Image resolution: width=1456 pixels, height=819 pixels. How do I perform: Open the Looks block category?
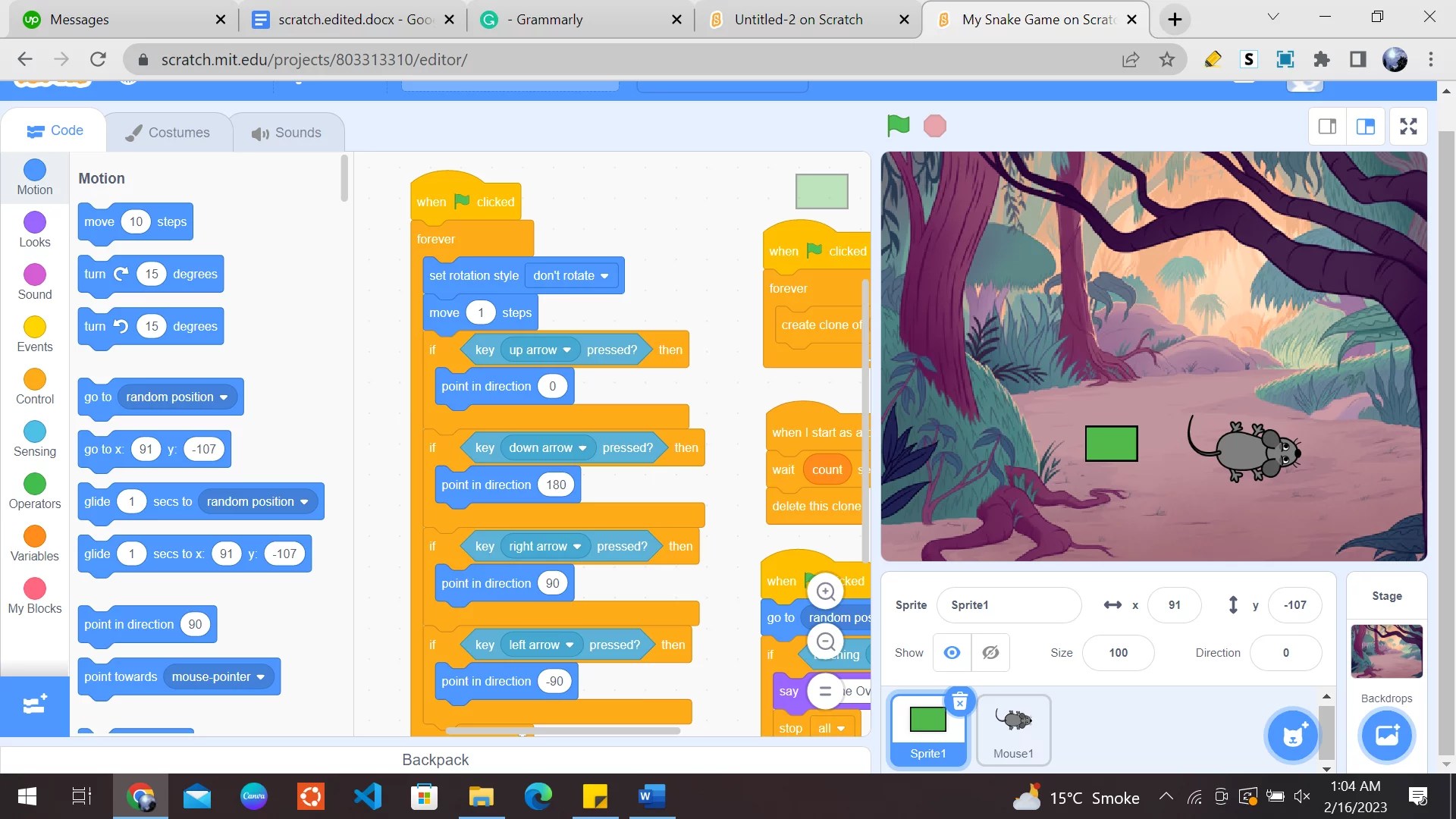point(34,229)
